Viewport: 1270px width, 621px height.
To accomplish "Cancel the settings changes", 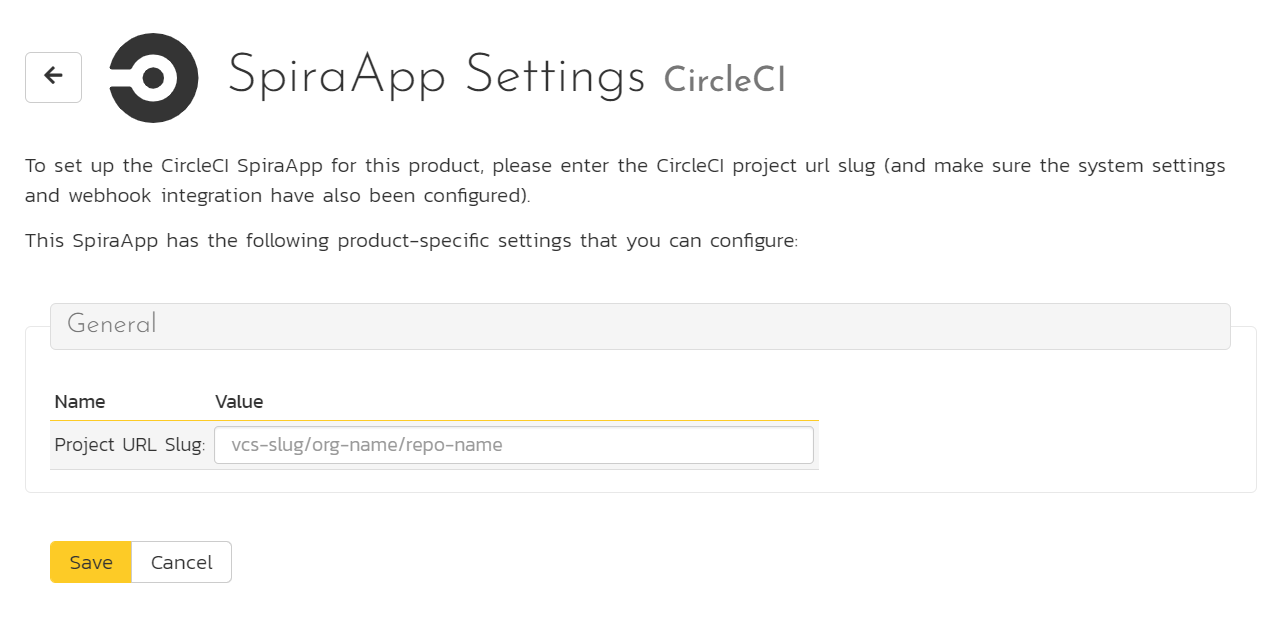I will (181, 562).
